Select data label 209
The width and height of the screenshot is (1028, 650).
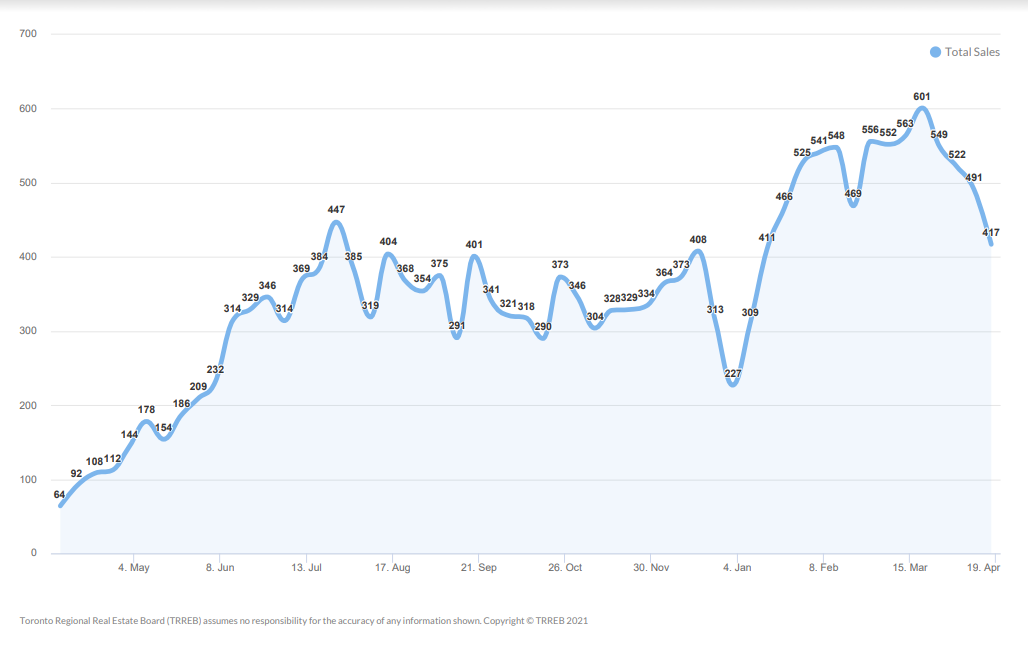[198, 386]
